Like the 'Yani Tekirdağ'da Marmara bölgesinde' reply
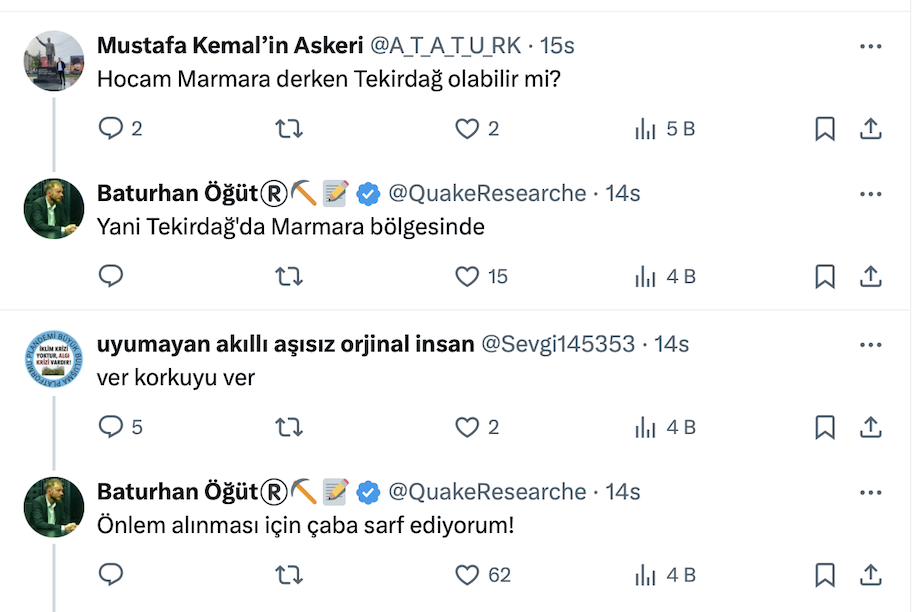The width and height of the screenshot is (924, 612). (467, 276)
